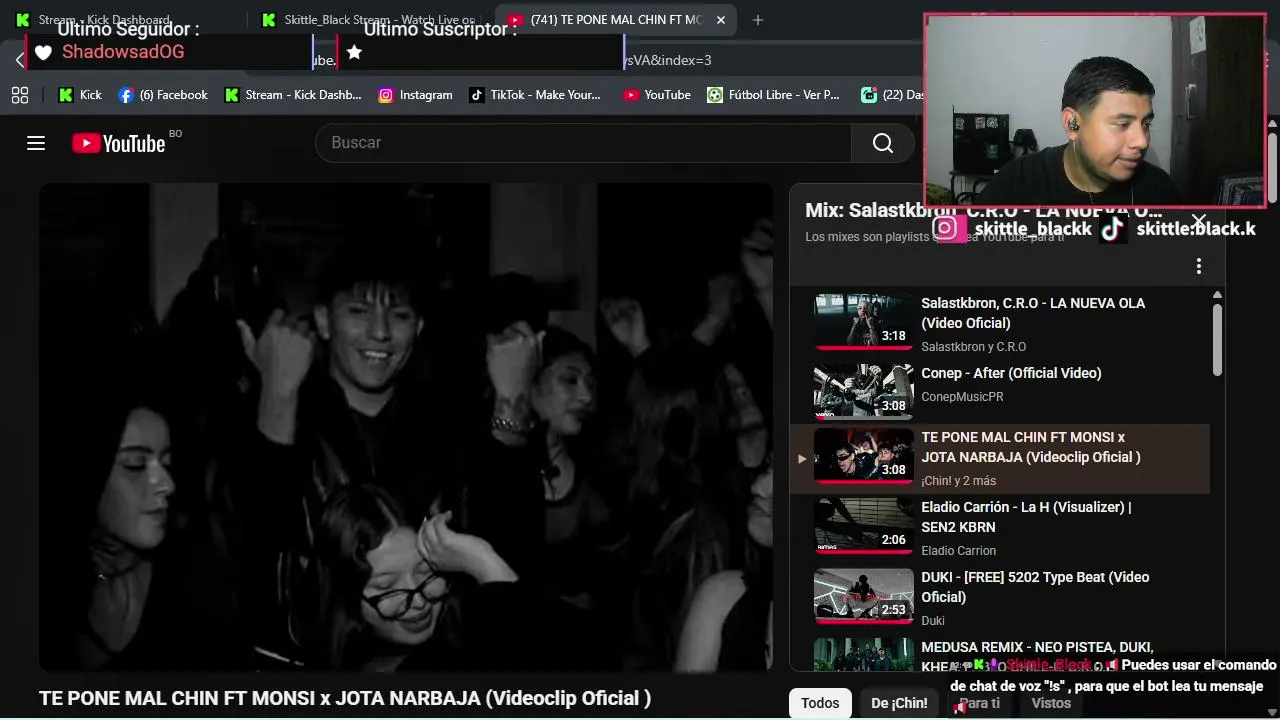Image resolution: width=1280 pixels, height=720 pixels.
Task: Select the De ¡Chin! filter chip
Action: pyautogui.click(x=899, y=703)
